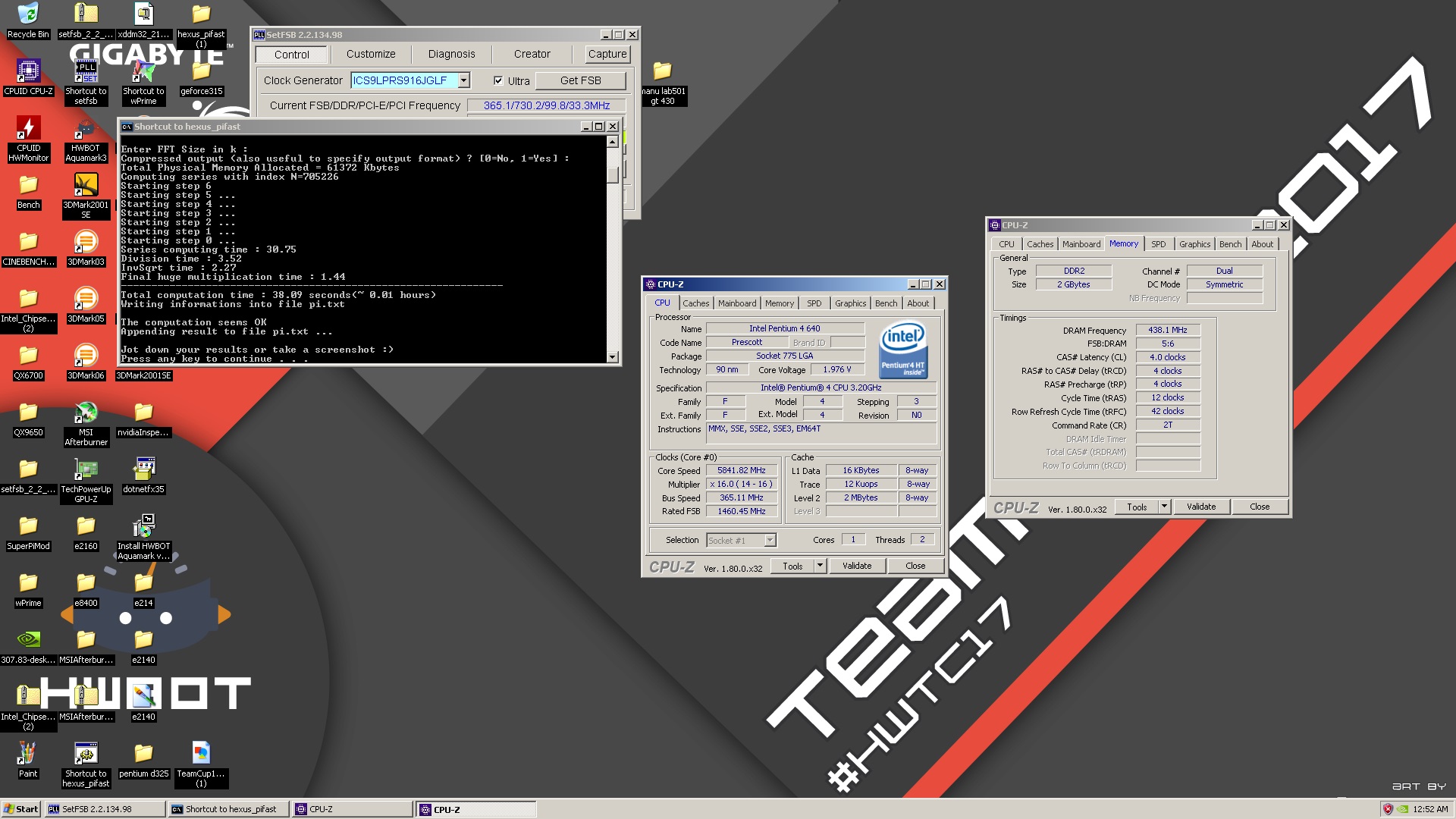Click the console scrollbar down arrow

[x=613, y=357]
